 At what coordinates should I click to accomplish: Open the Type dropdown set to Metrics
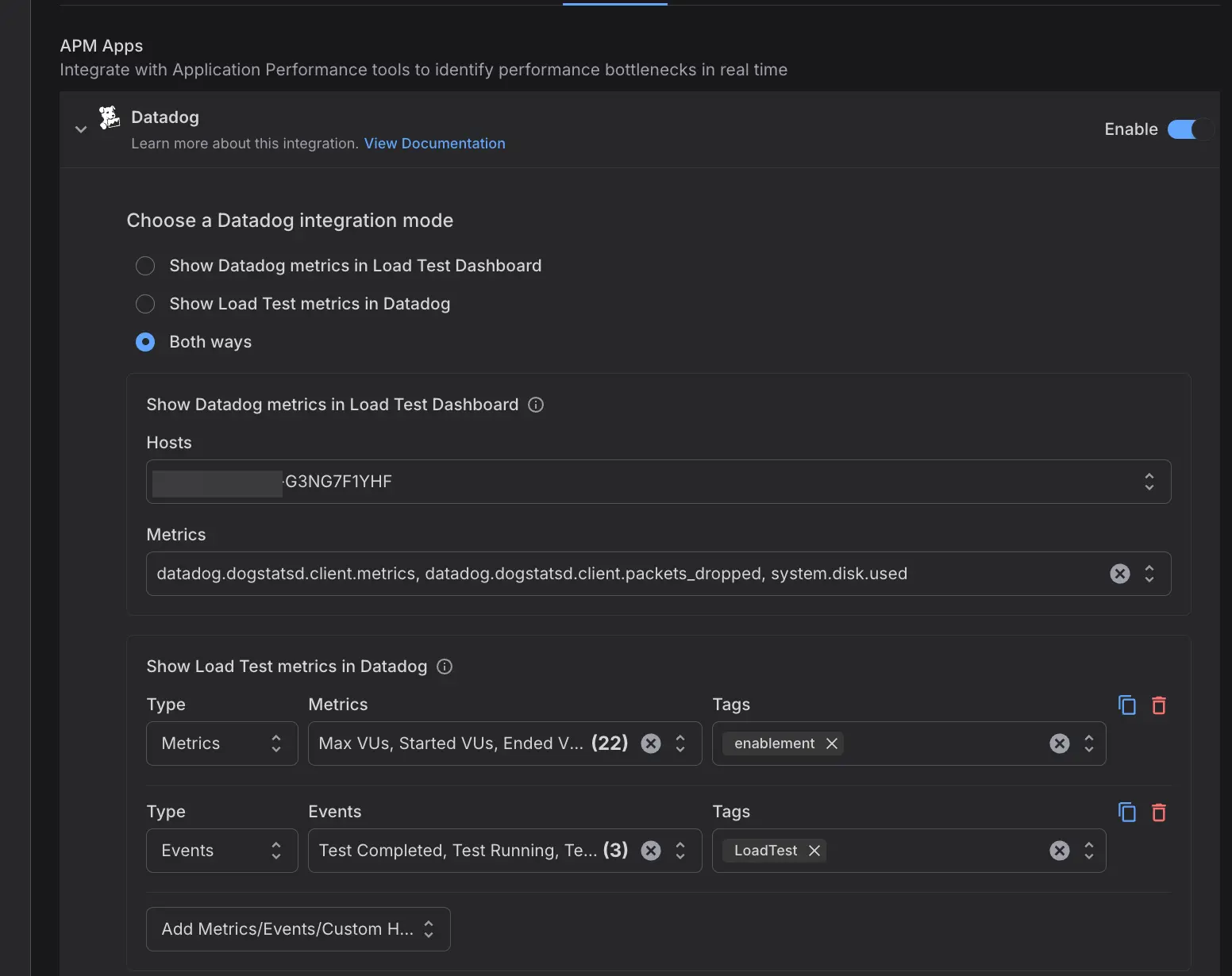(x=222, y=744)
